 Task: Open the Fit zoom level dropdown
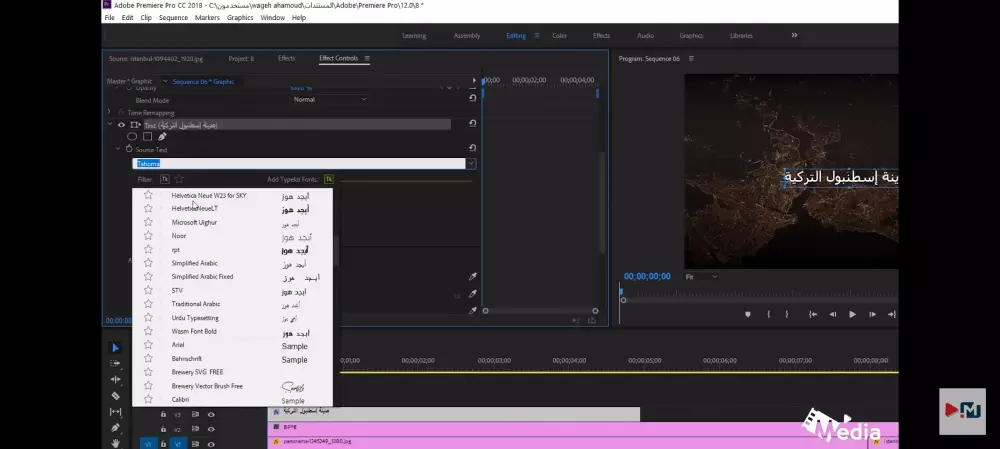pos(701,277)
